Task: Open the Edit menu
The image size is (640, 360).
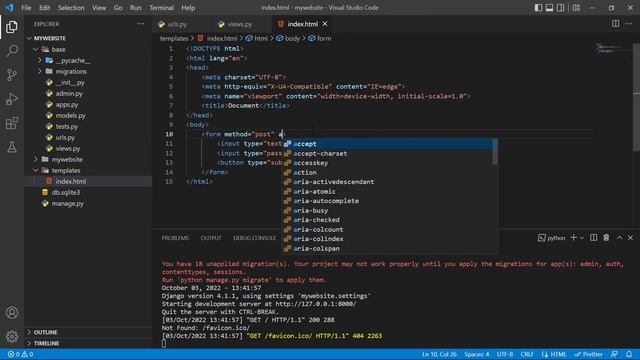Action: (44, 8)
